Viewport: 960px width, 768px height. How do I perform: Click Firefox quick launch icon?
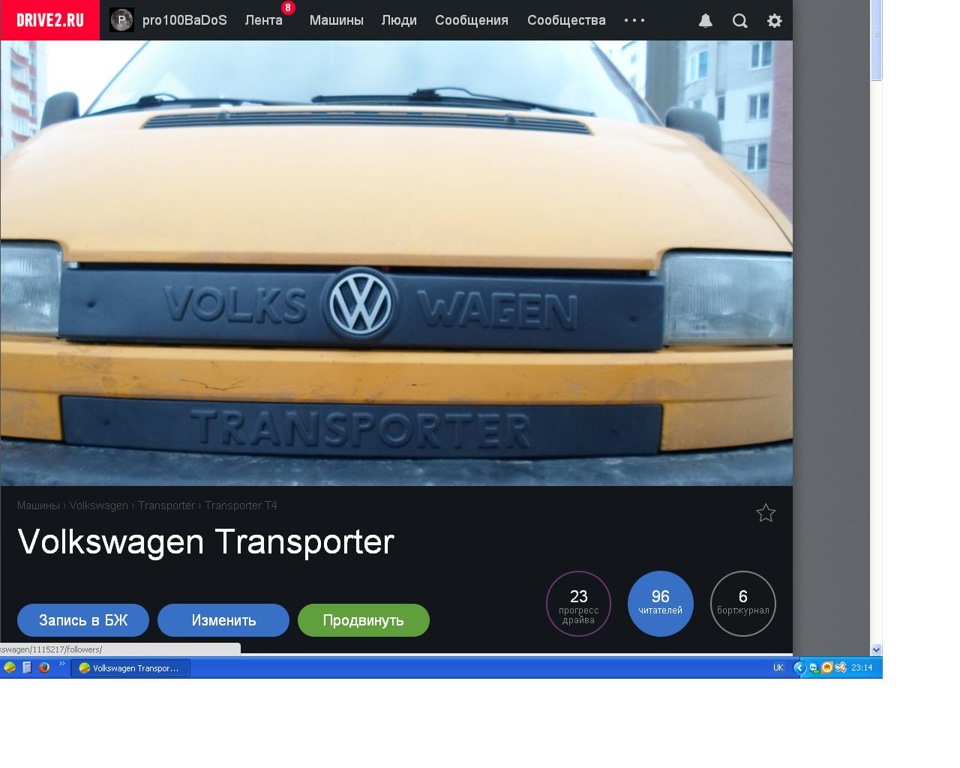point(44,668)
